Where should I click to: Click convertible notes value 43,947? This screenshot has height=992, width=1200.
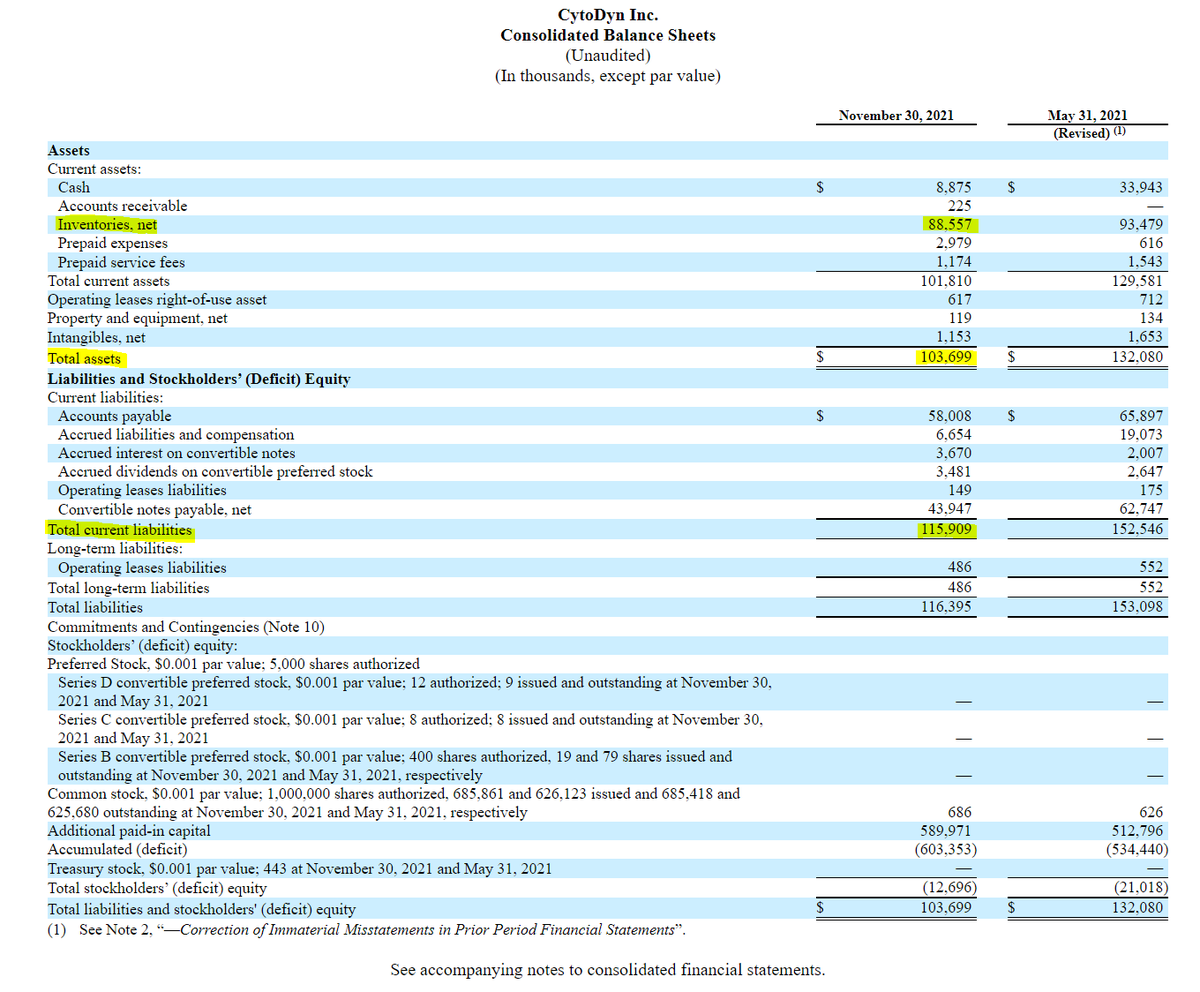(951, 510)
